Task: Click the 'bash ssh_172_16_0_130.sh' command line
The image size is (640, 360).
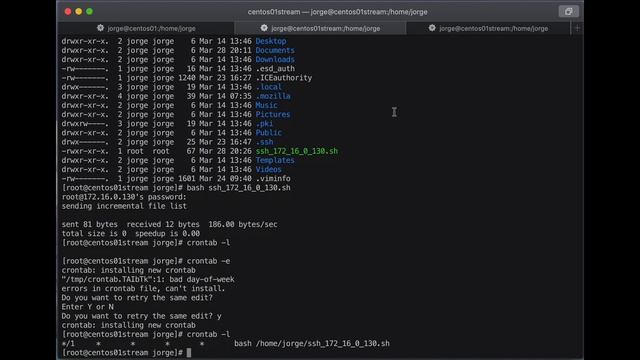Action: [x=238, y=188]
